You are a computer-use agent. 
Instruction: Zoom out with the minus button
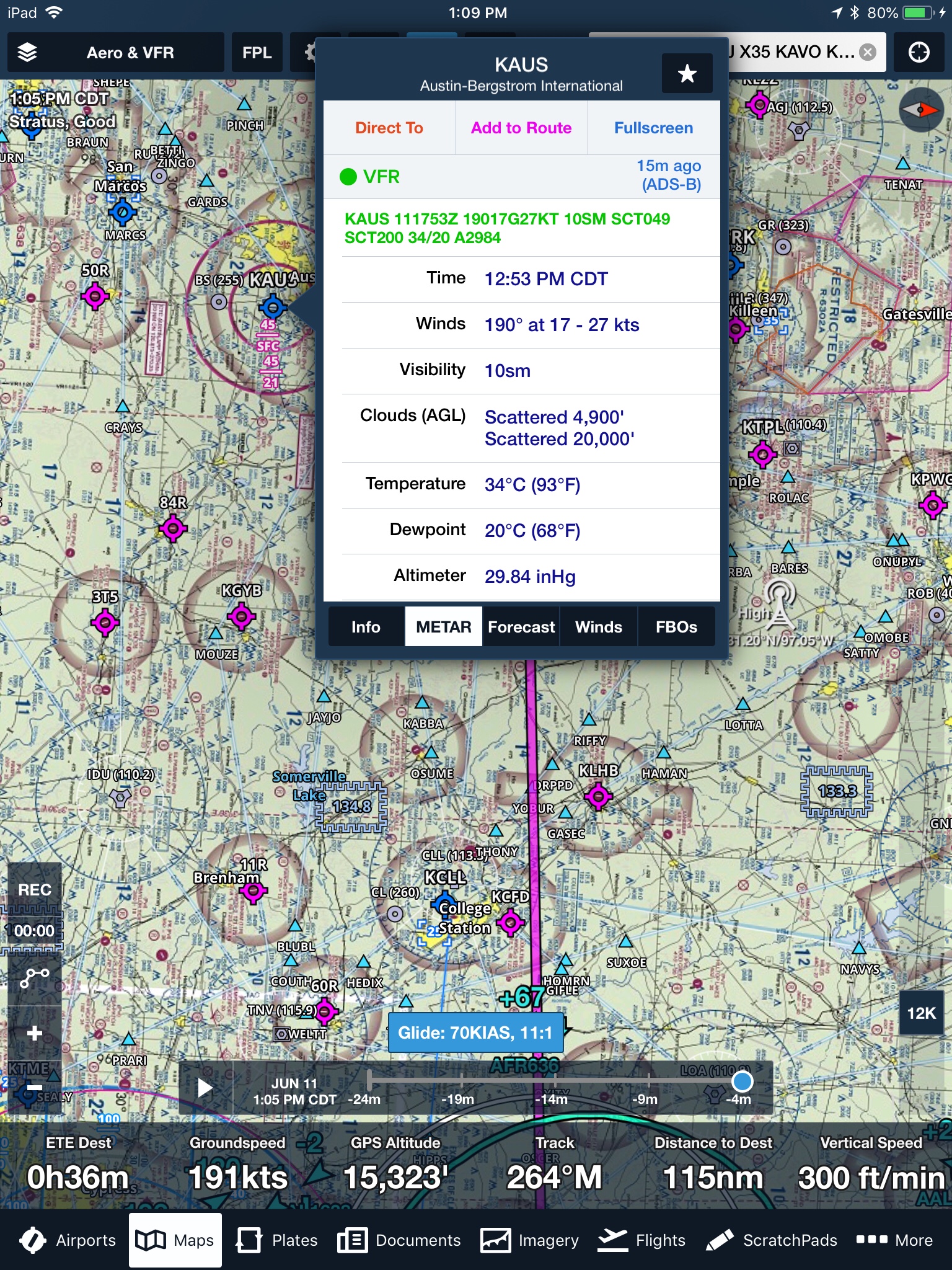pyautogui.click(x=35, y=1088)
